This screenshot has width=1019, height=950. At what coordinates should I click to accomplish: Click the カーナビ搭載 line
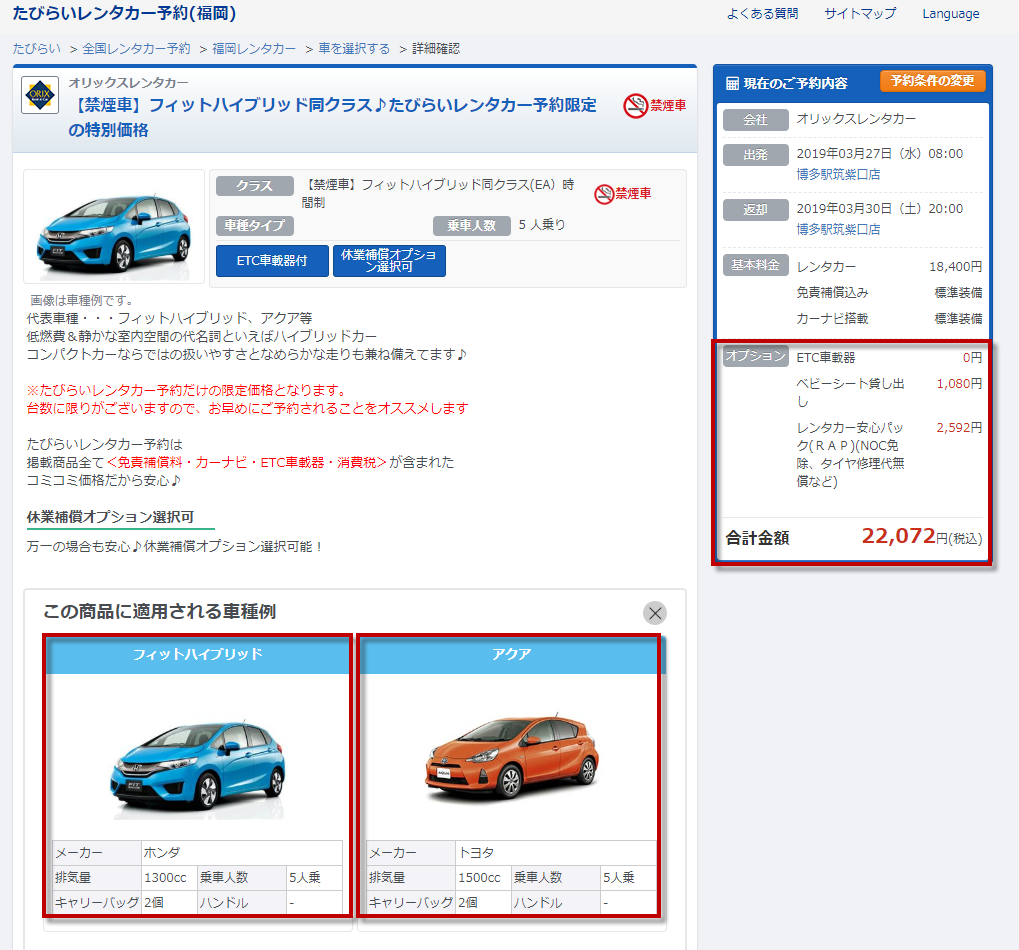[832, 318]
